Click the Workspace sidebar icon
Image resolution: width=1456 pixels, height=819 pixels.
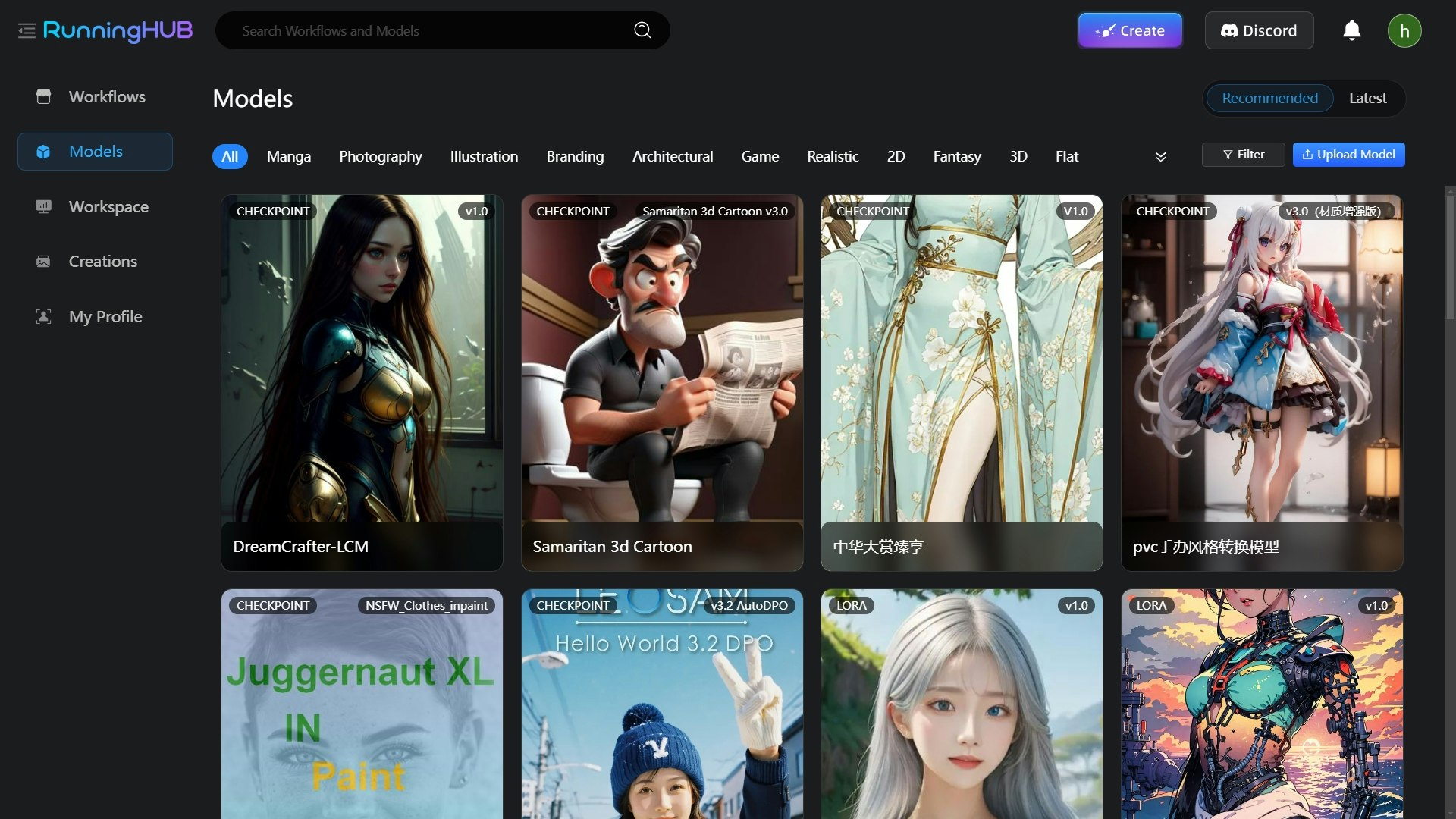click(x=43, y=207)
